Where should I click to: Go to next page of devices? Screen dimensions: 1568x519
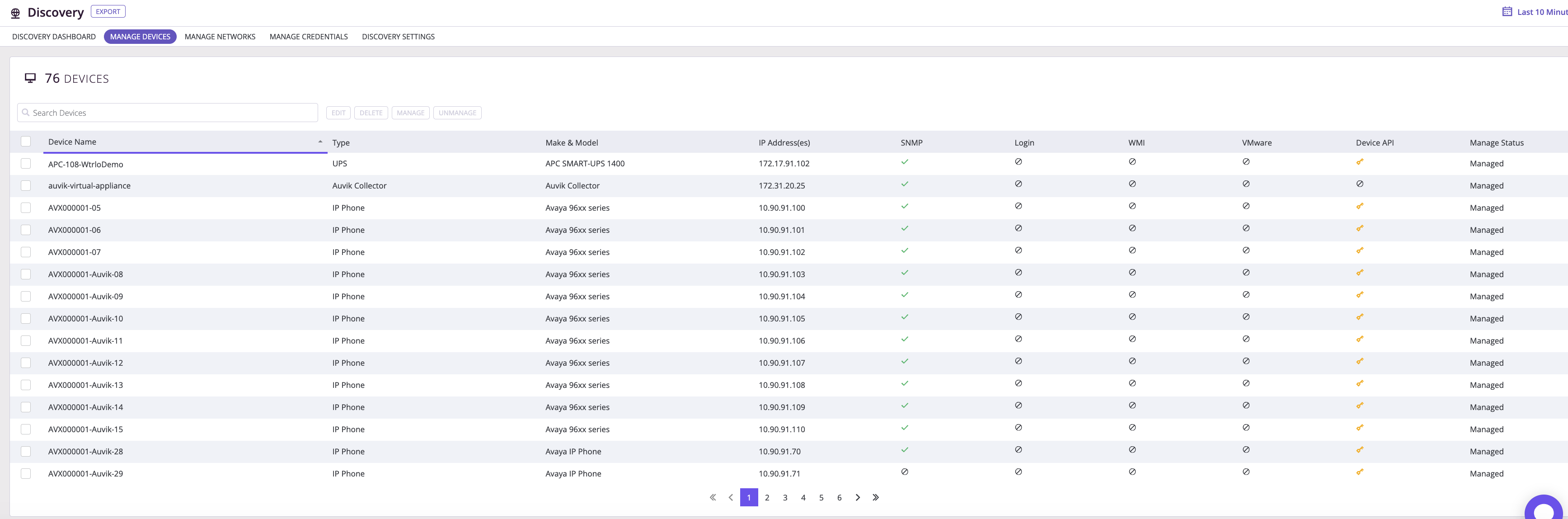click(x=858, y=498)
